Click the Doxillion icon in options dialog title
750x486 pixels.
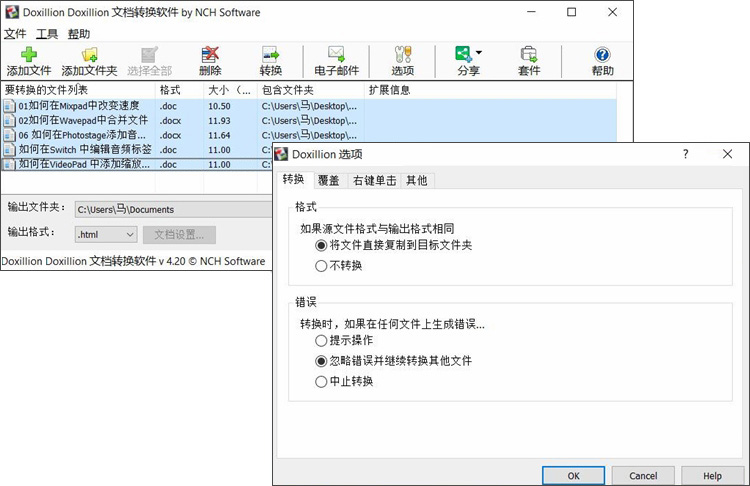(x=281, y=154)
